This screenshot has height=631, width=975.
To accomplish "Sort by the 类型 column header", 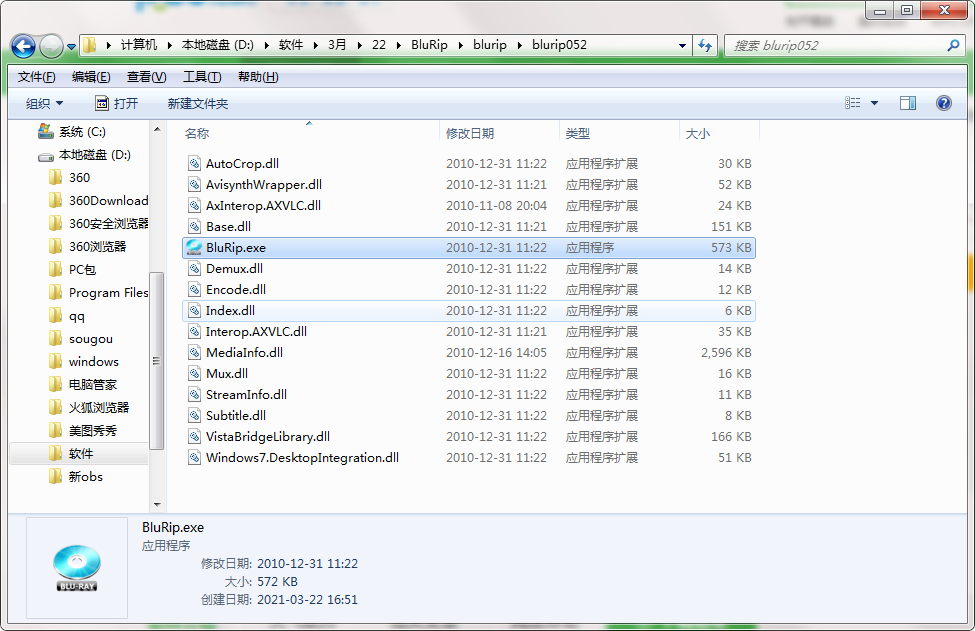I will pyautogui.click(x=578, y=134).
